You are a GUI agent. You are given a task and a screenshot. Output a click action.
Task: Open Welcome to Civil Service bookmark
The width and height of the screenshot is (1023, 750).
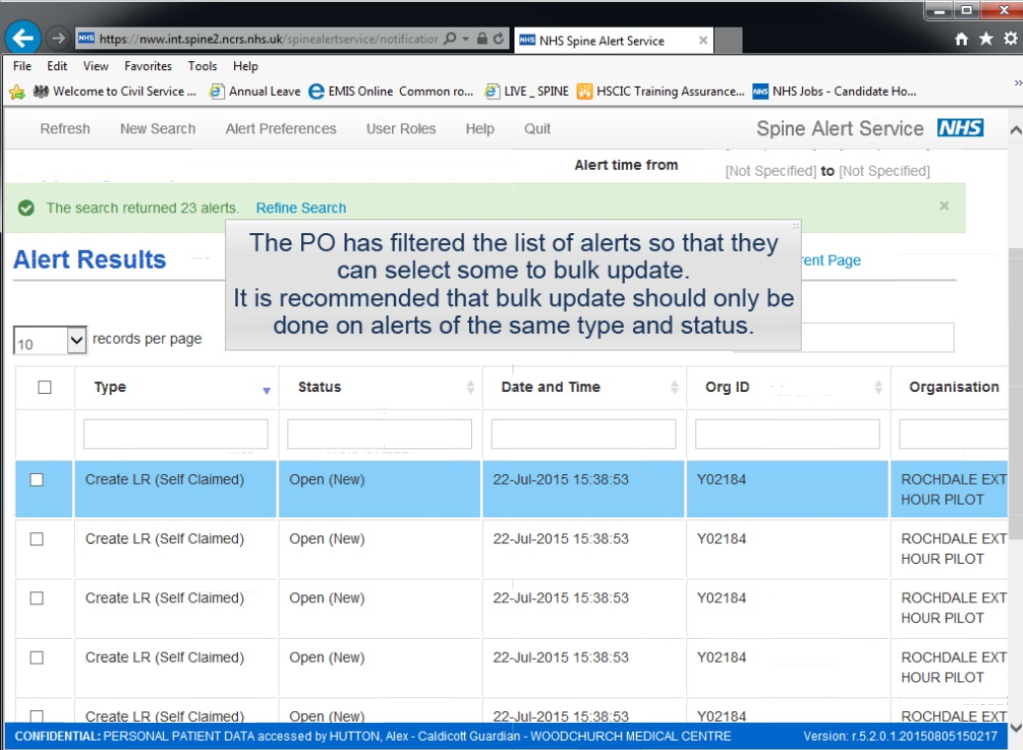pos(115,92)
